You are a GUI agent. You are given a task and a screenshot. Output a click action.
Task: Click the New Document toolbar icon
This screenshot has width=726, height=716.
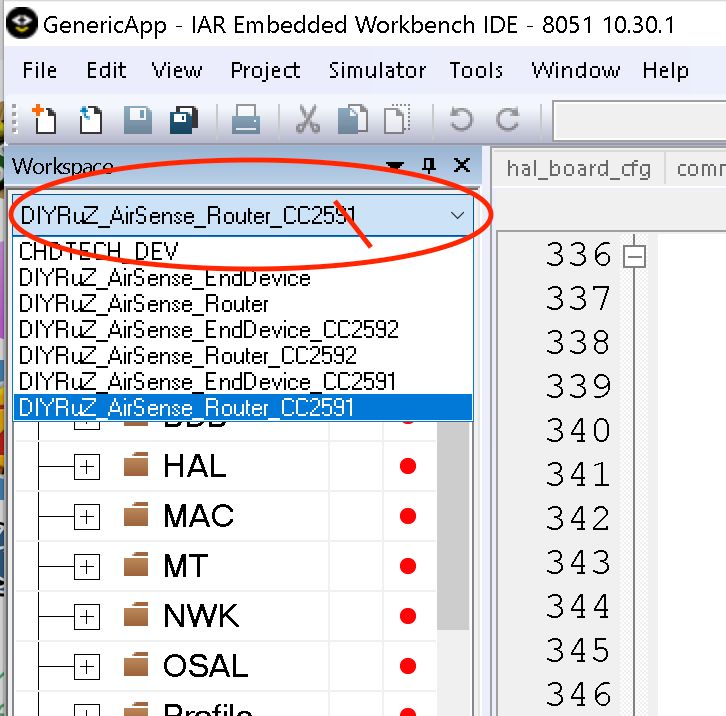tap(44, 119)
